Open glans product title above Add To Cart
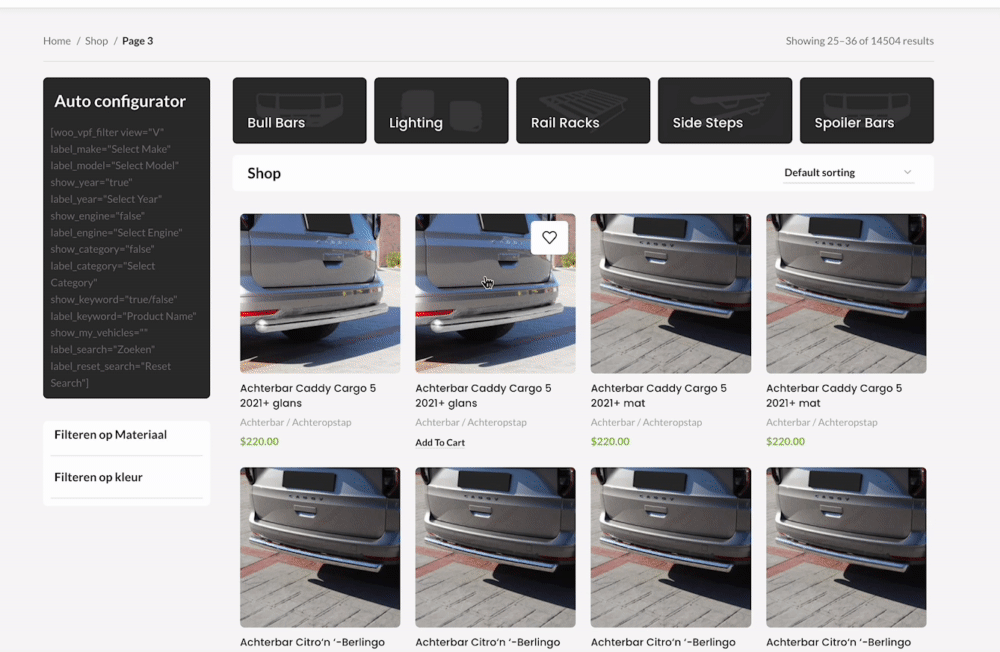This screenshot has height=652, width=1000. [x=483, y=396]
